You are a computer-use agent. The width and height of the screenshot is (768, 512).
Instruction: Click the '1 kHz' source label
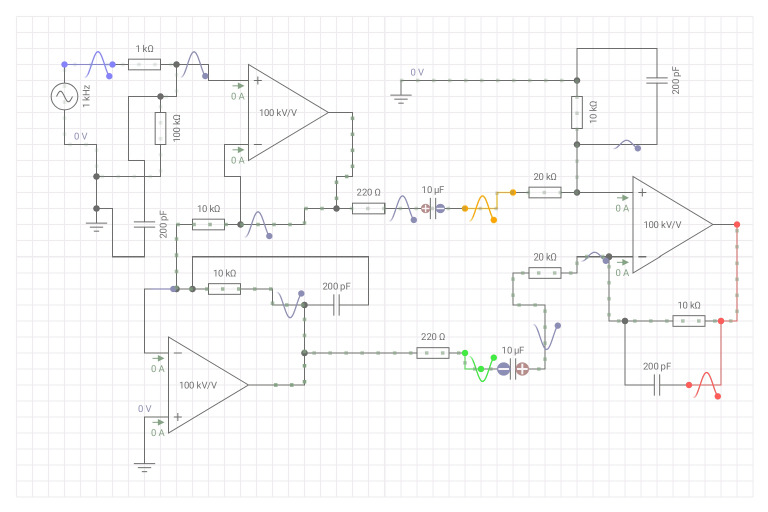coord(86,97)
